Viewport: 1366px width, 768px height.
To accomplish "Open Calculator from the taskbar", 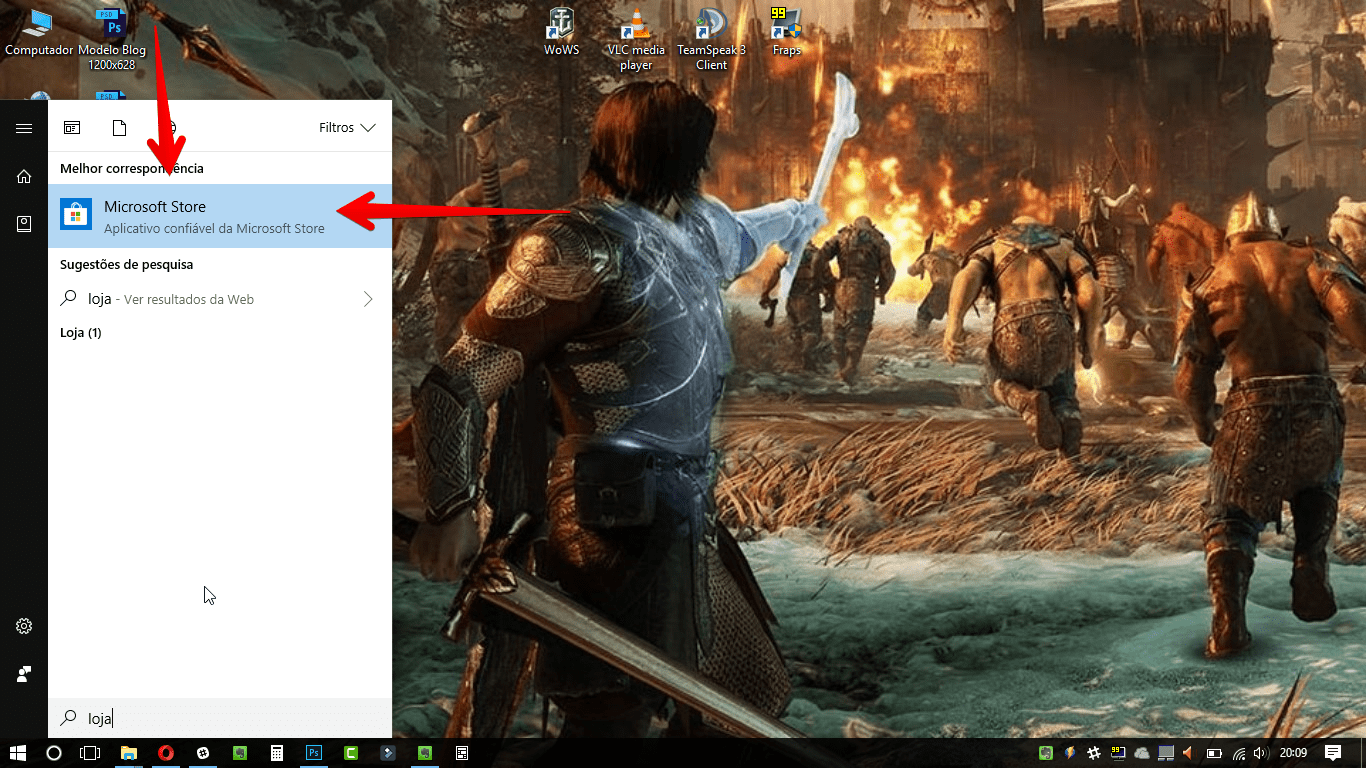I will click(277, 753).
